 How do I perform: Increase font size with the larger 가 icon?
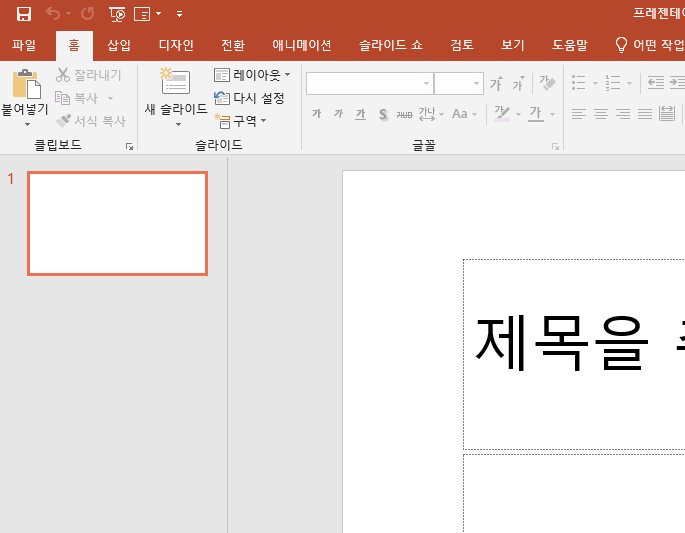point(496,83)
